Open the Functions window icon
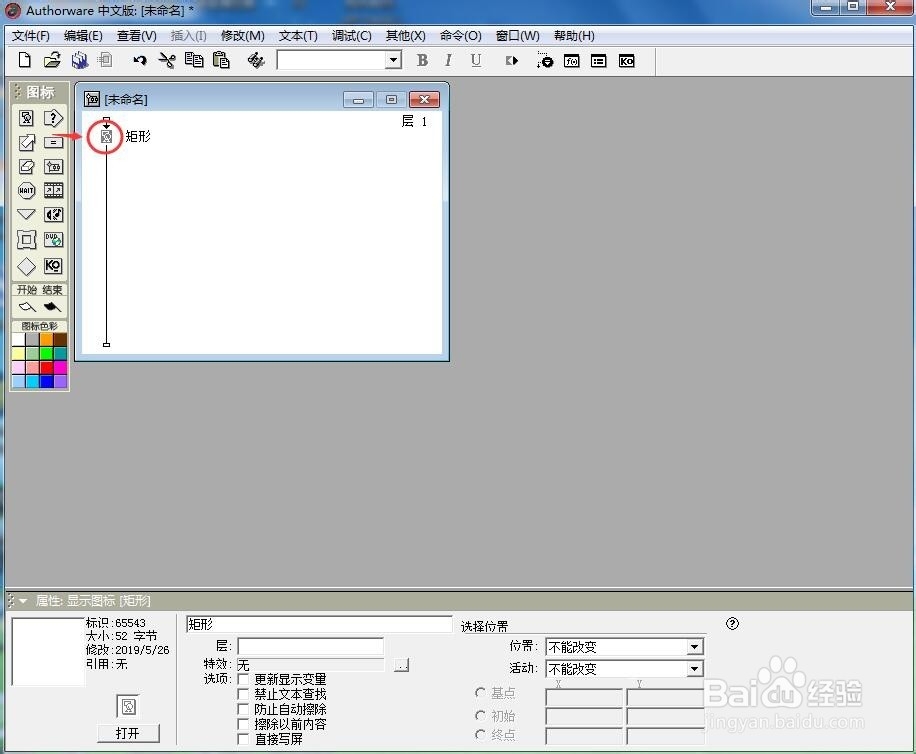 tap(572, 61)
